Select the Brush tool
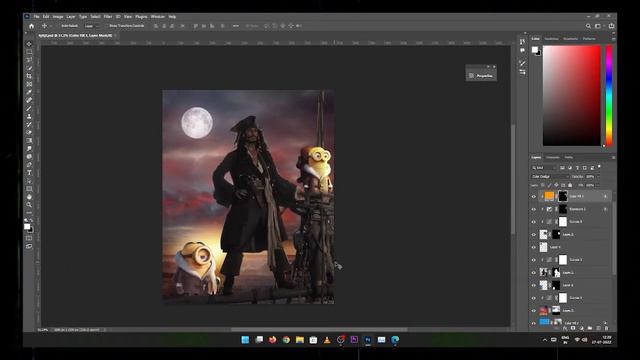 click(x=29, y=109)
